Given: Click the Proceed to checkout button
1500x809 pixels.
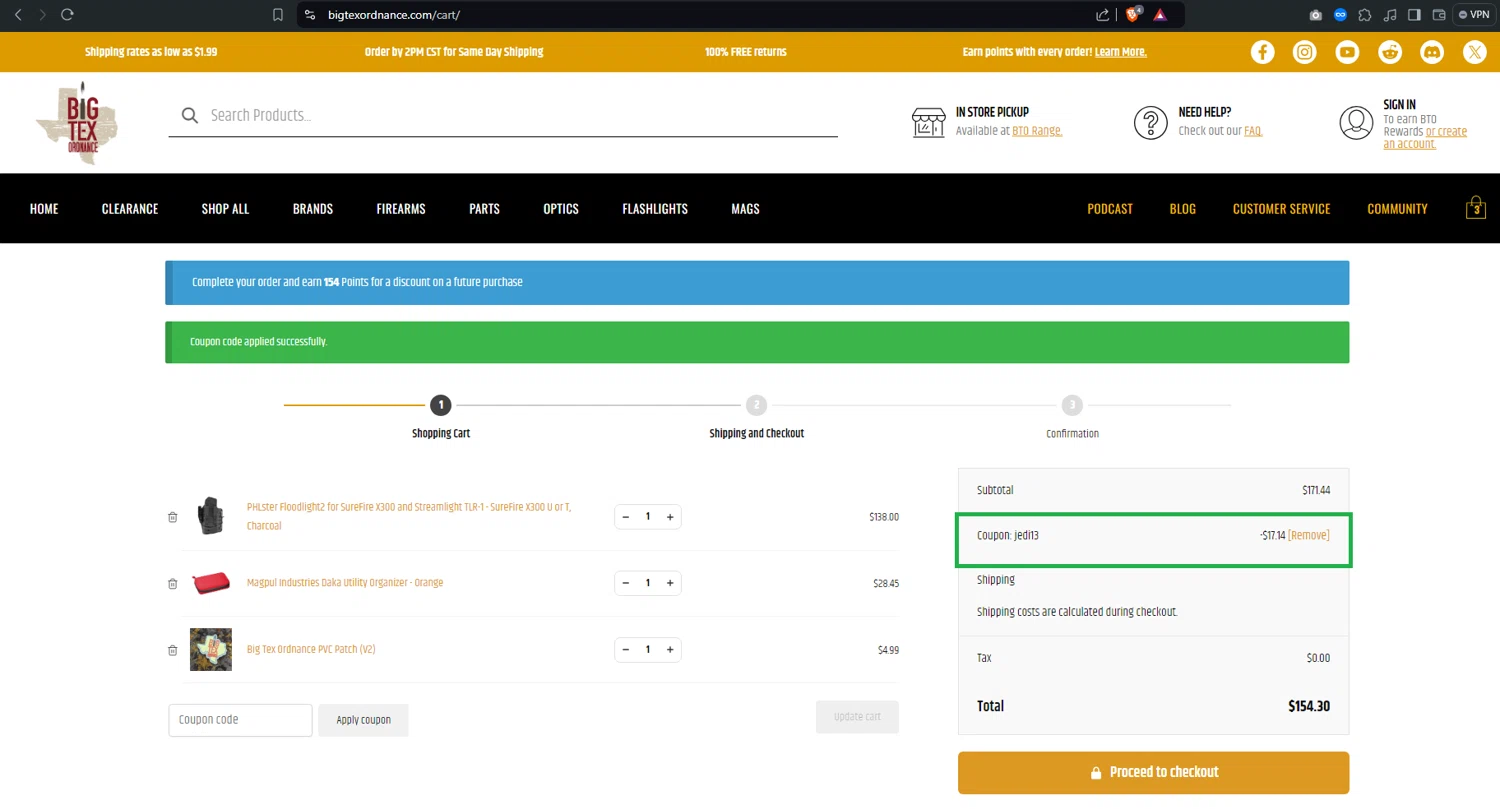Looking at the screenshot, I should coord(1153,773).
